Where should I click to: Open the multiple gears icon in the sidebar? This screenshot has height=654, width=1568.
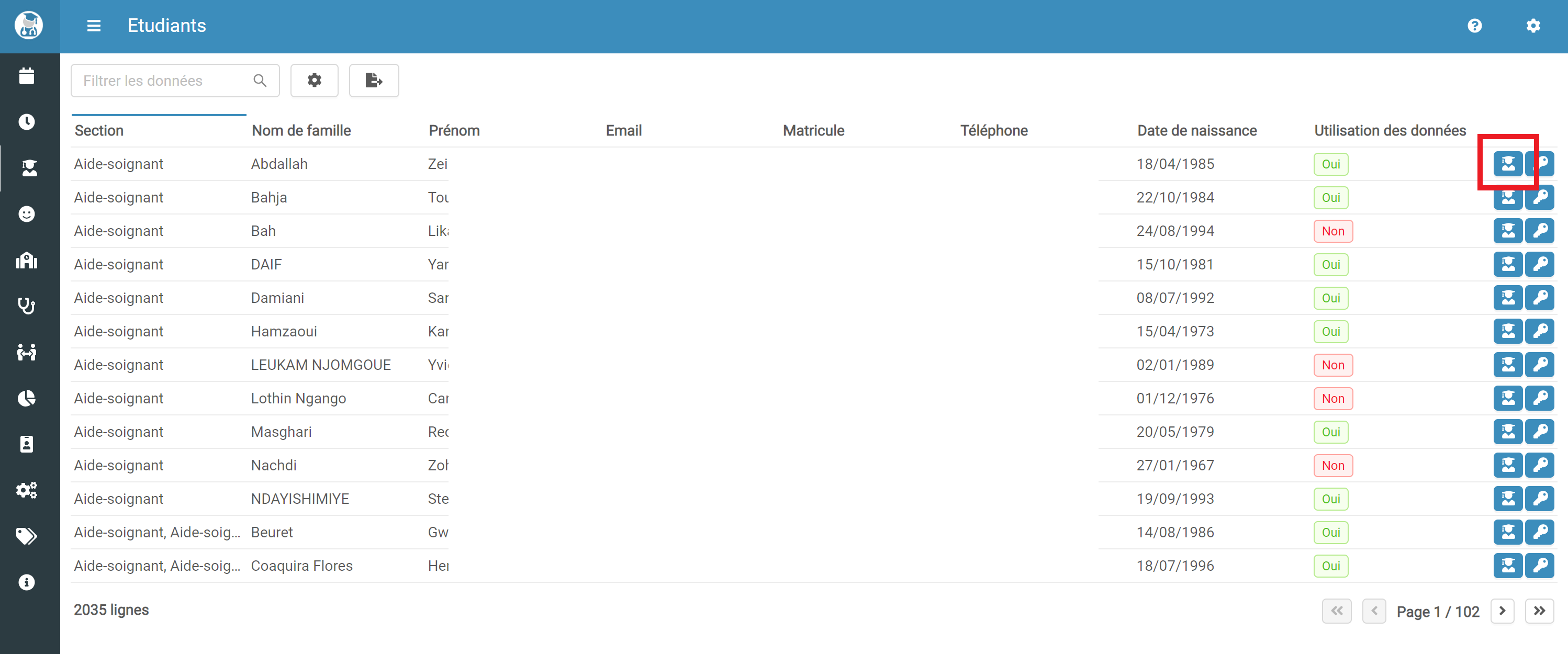(27, 490)
